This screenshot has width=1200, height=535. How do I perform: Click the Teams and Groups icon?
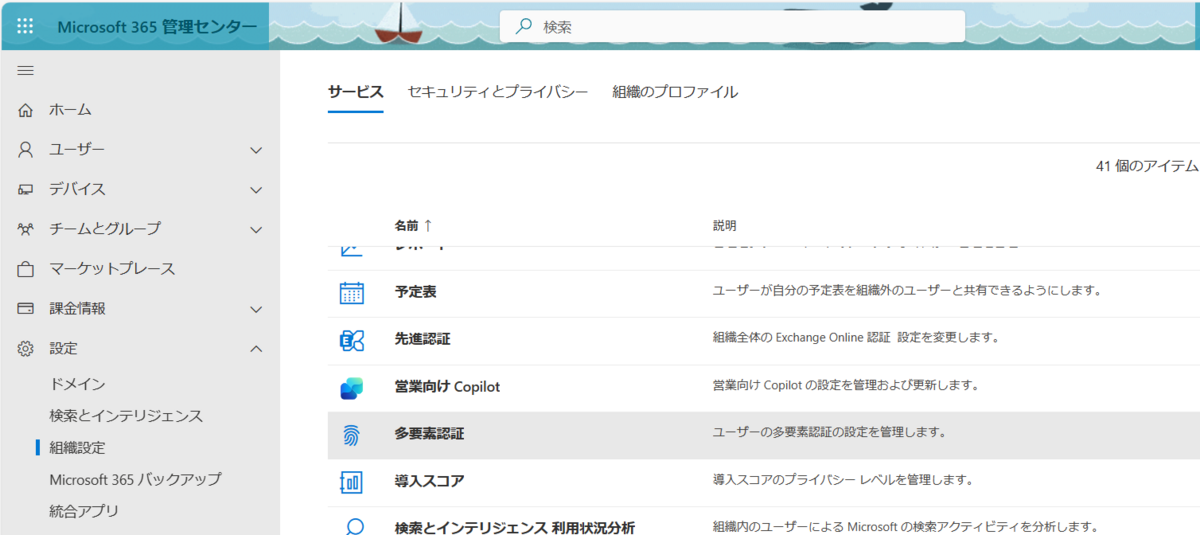click(26, 229)
